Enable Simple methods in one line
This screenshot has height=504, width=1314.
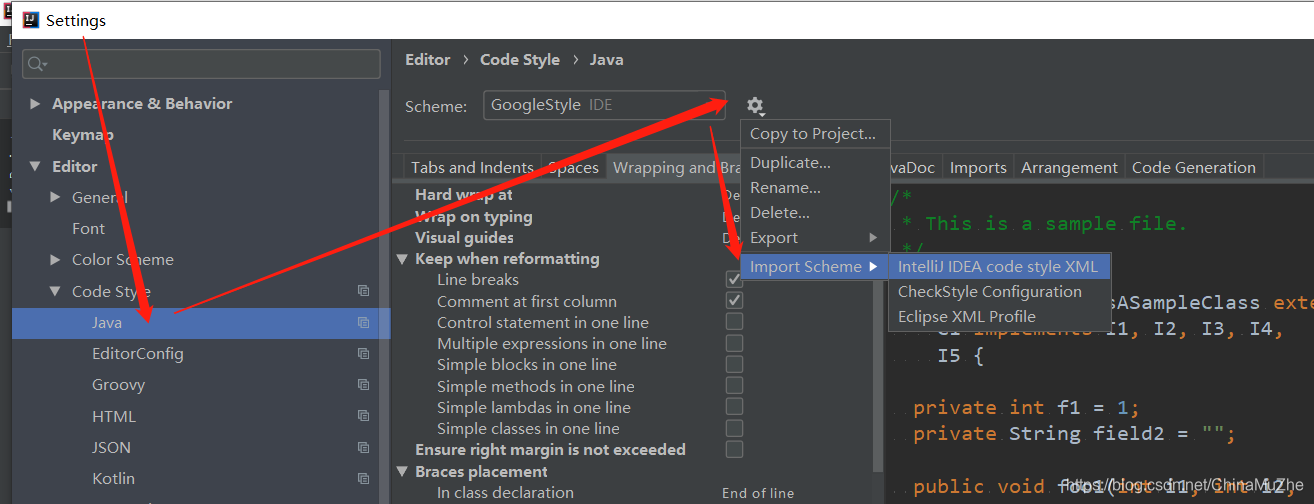734,386
